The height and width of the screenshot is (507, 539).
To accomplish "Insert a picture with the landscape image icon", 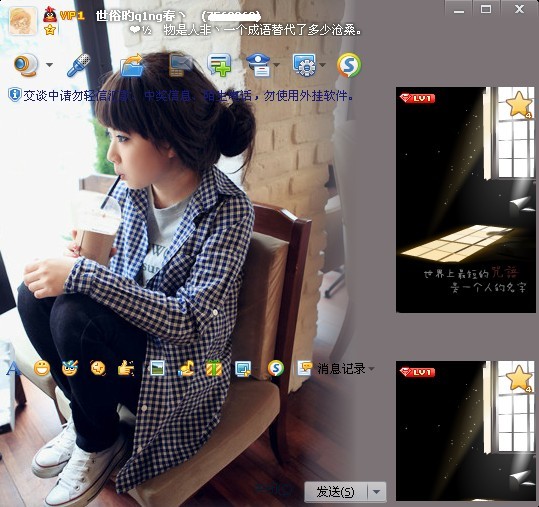I will pyautogui.click(x=157, y=369).
